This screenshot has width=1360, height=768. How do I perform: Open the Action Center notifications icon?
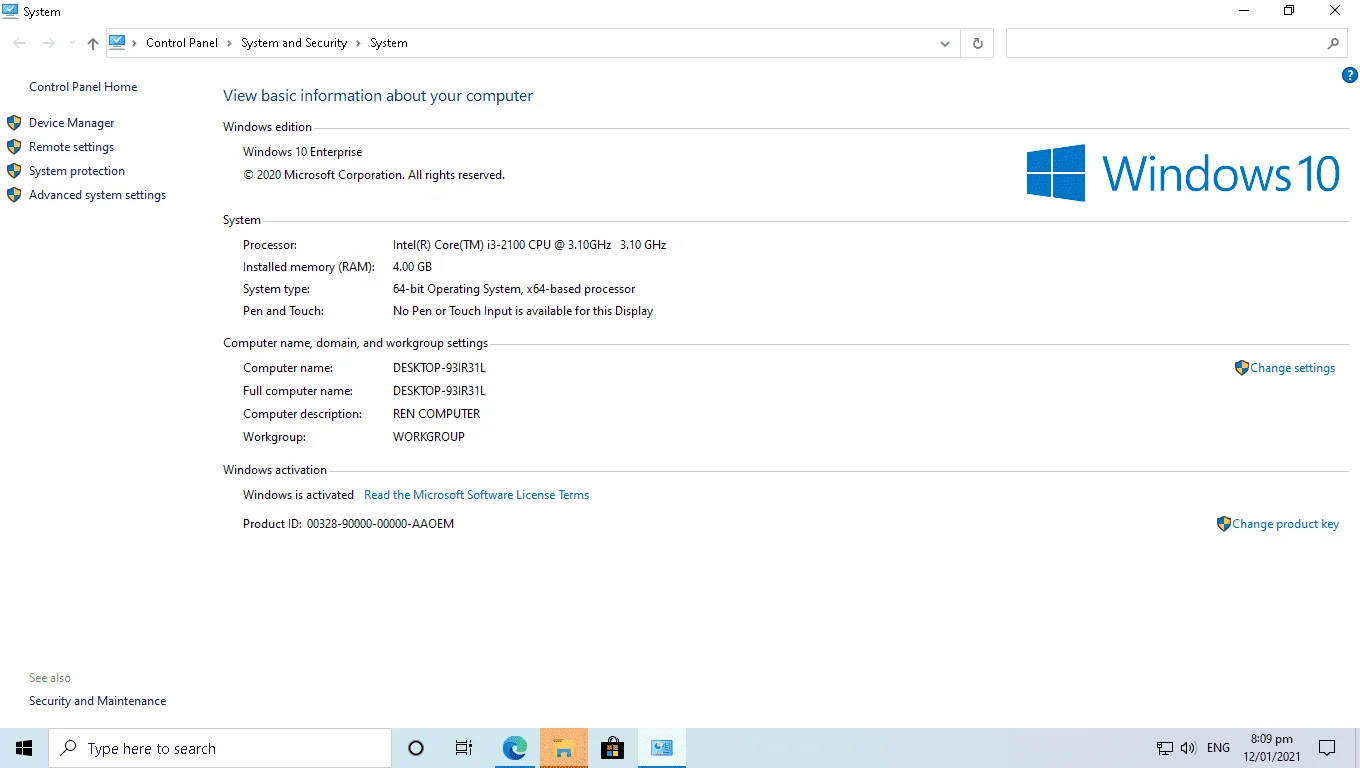pyautogui.click(x=1327, y=748)
